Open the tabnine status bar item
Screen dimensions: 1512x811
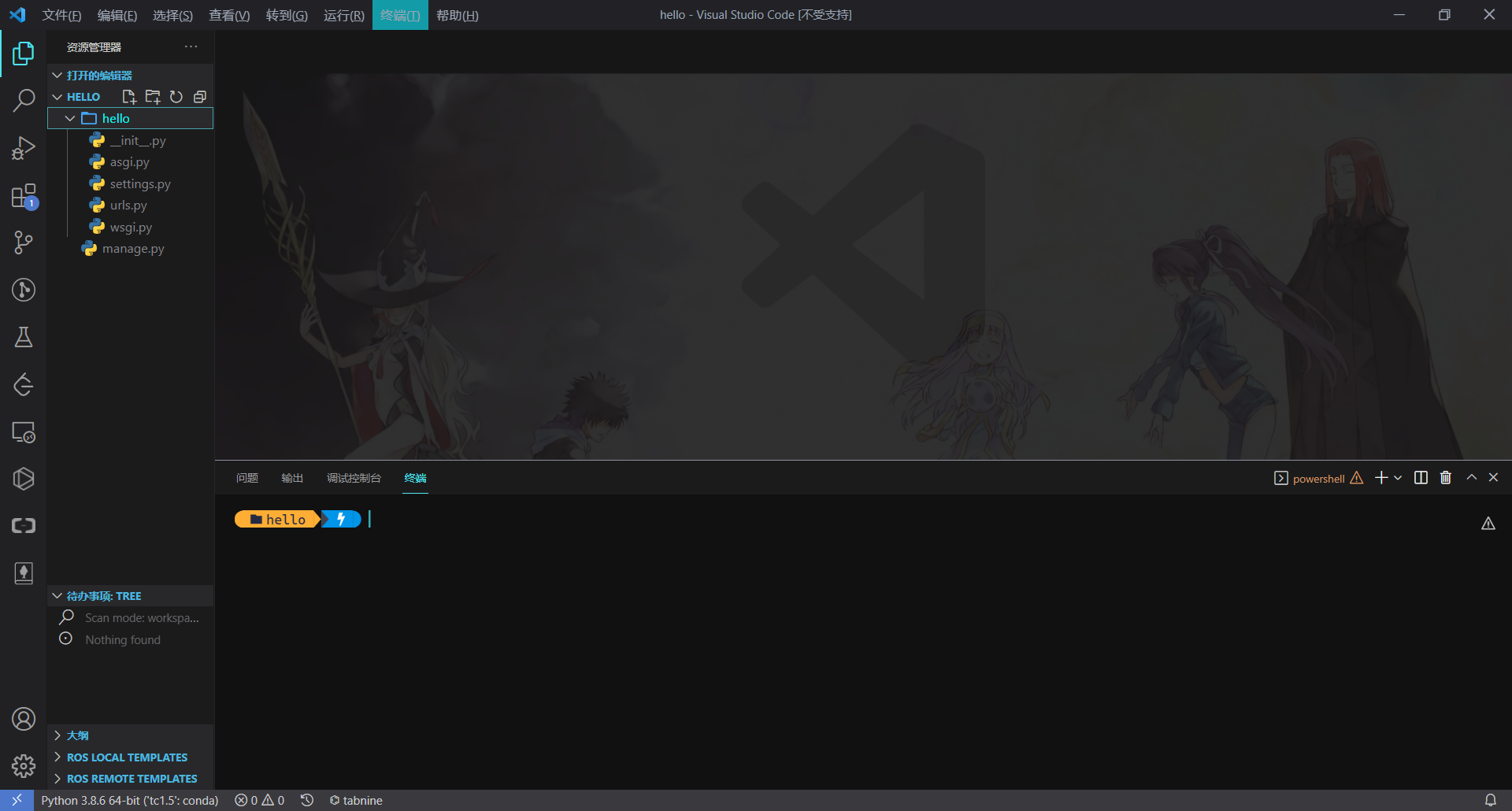click(x=356, y=800)
